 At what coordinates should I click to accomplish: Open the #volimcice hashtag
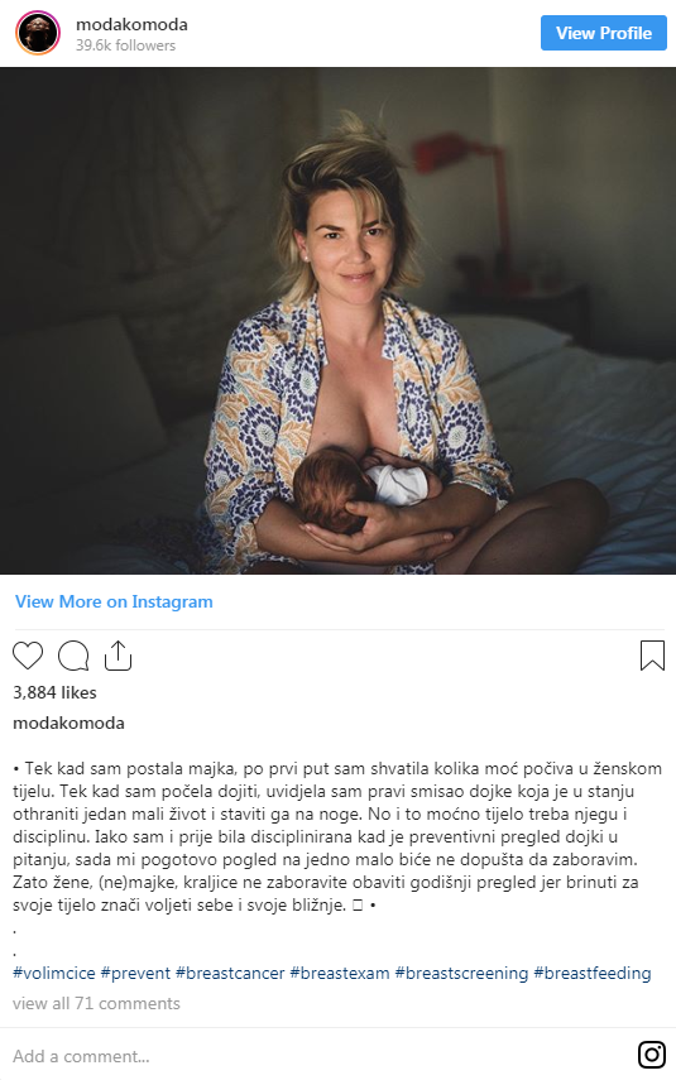click(x=54, y=973)
